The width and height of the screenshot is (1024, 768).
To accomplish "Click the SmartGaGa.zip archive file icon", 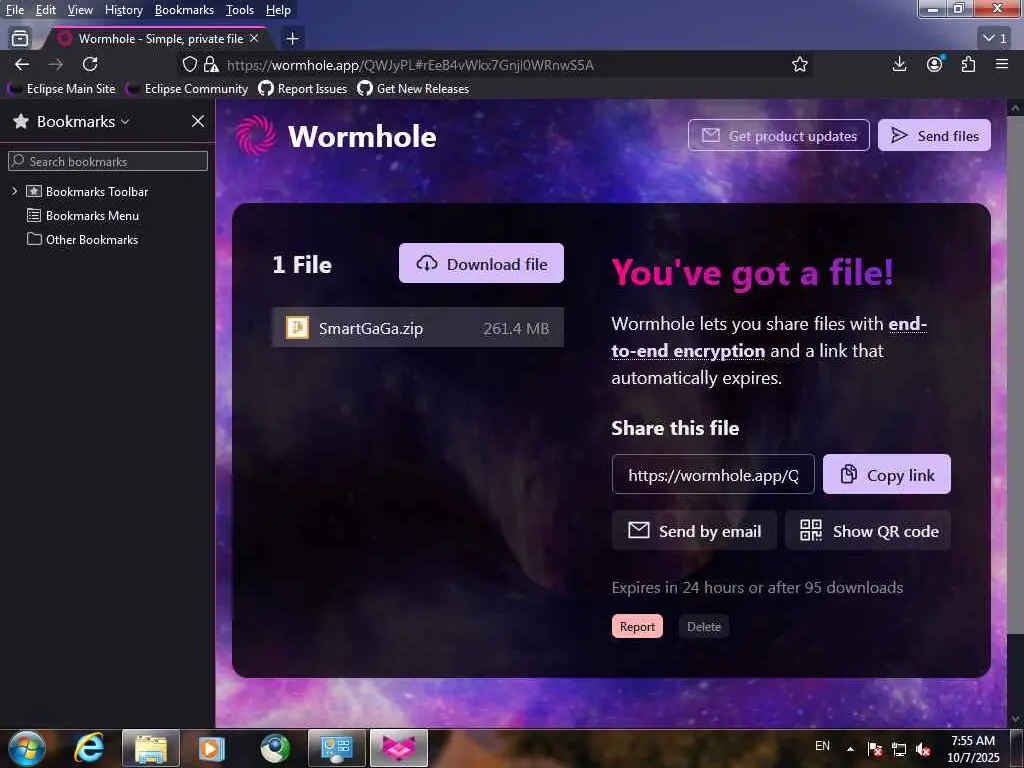I will (297, 327).
